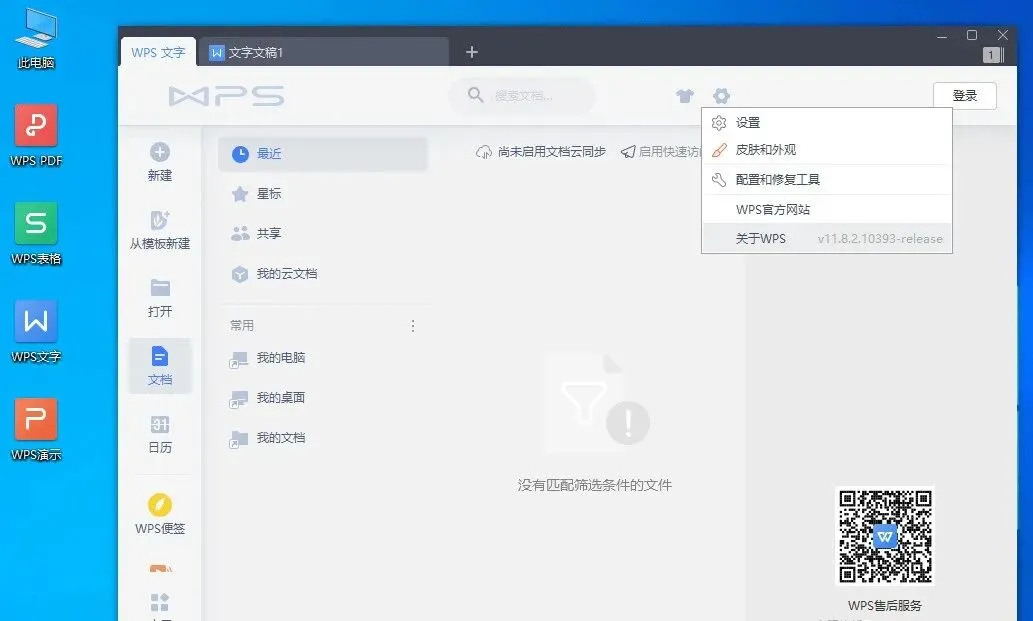Click the gear settings icon in header
This screenshot has width=1033, height=621.
[x=721, y=96]
